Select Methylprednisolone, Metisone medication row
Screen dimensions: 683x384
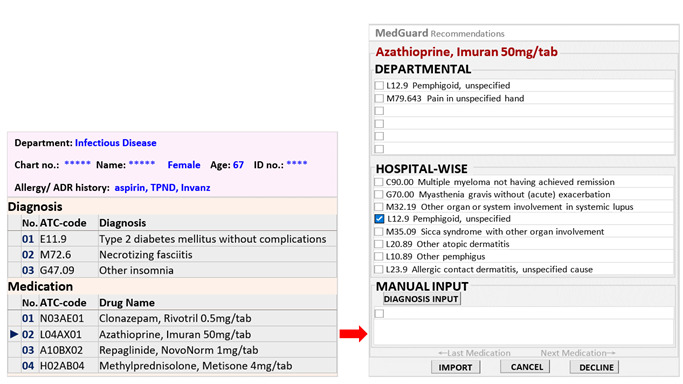pyautogui.click(x=172, y=366)
